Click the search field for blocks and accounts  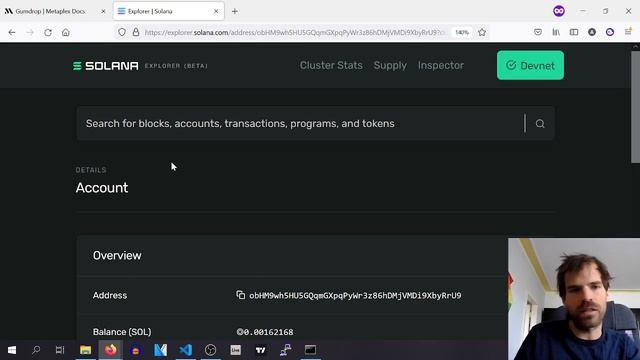tap(300, 123)
